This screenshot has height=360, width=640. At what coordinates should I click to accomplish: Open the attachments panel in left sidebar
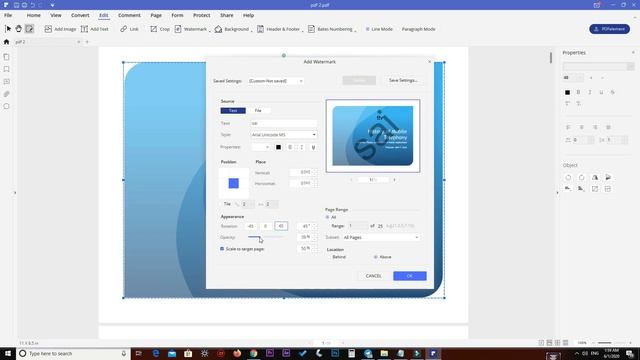[6, 94]
